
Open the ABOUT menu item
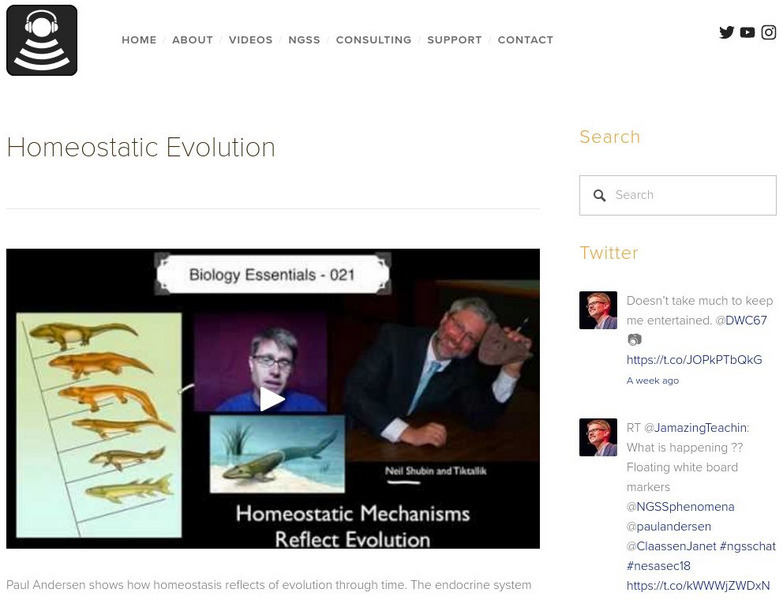point(192,40)
